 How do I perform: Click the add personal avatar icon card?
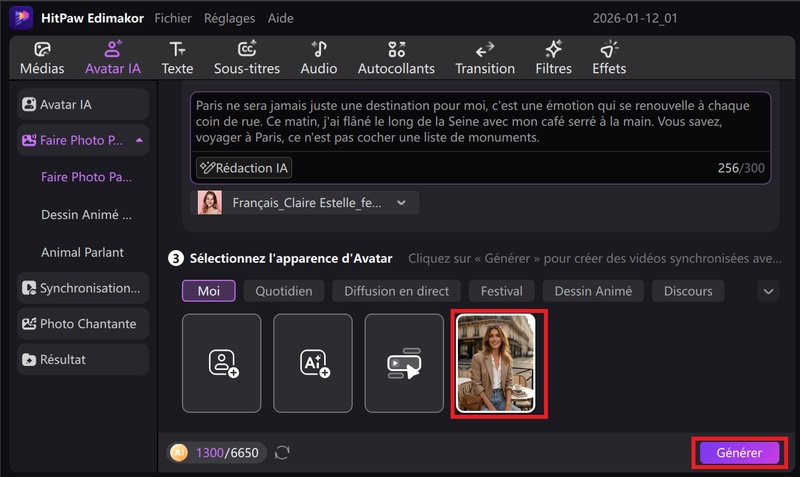click(222, 363)
